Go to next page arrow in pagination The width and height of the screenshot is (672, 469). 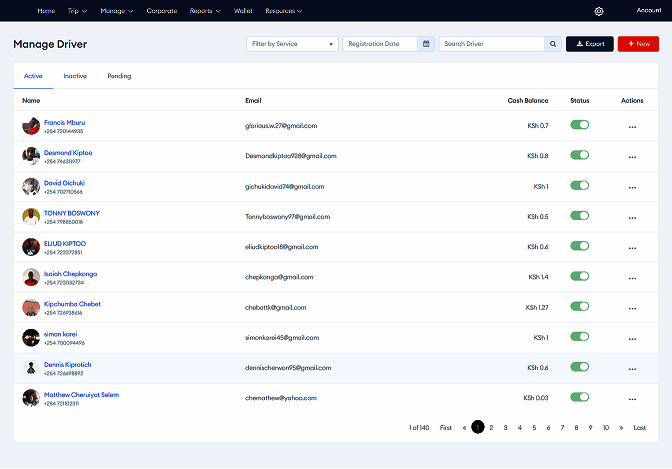click(622, 427)
